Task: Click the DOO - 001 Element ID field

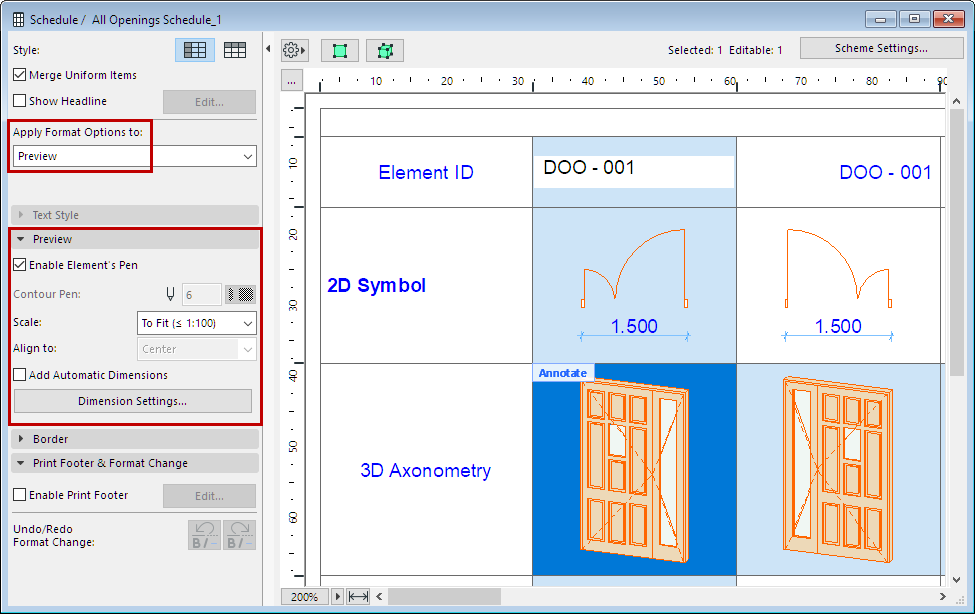Action: pyautogui.click(x=634, y=170)
